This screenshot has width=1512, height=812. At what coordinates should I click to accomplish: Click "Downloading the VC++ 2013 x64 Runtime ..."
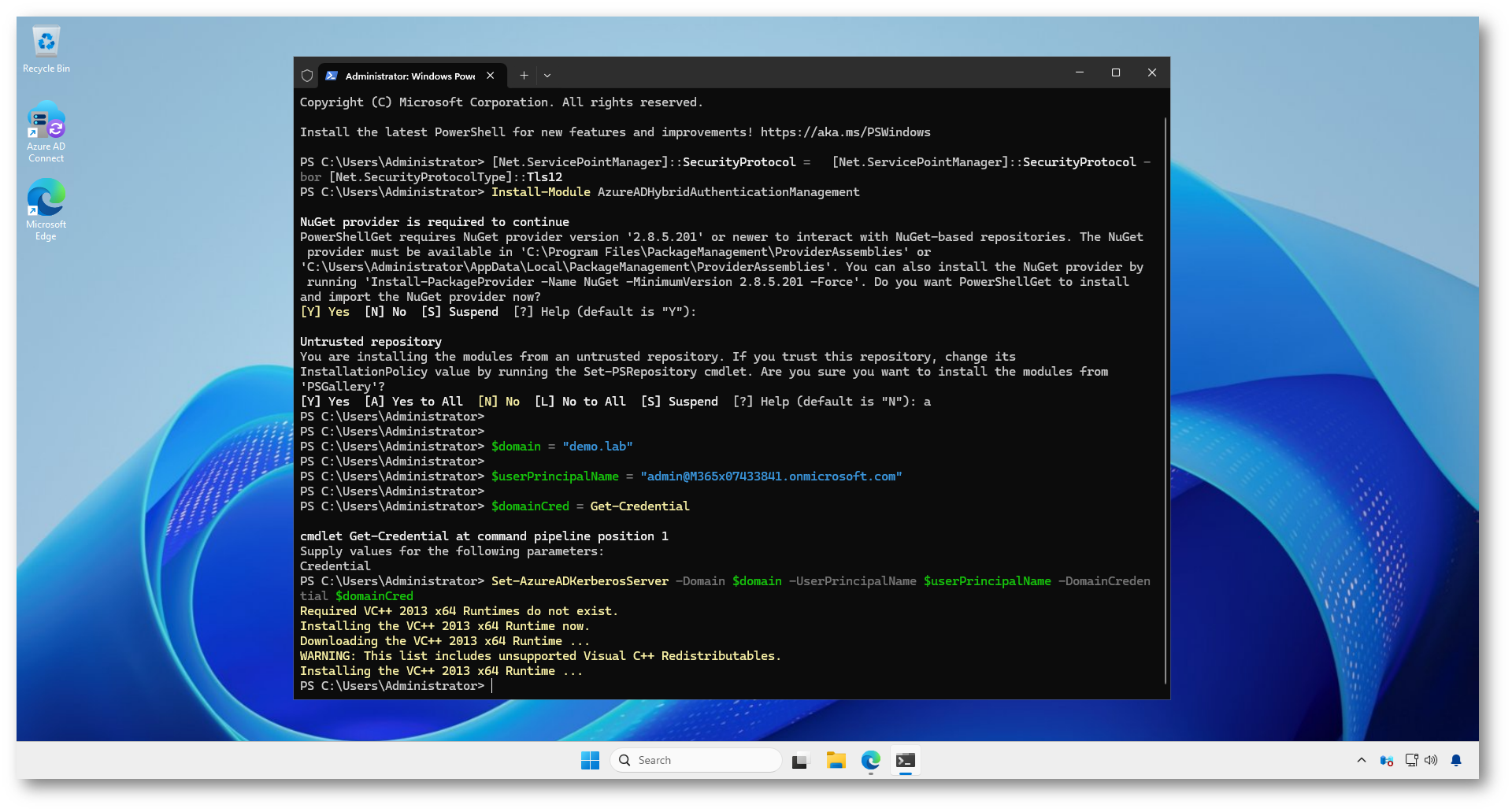tap(445, 641)
